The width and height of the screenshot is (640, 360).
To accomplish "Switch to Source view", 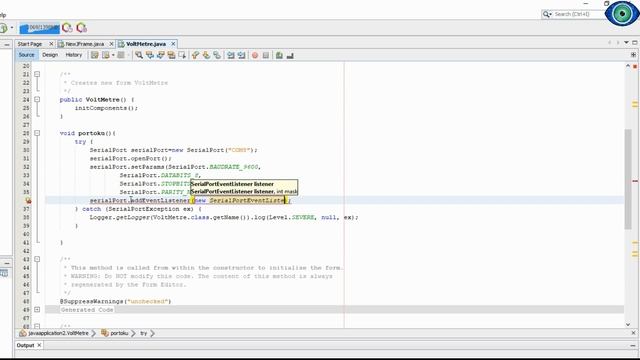I will (27, 55).
